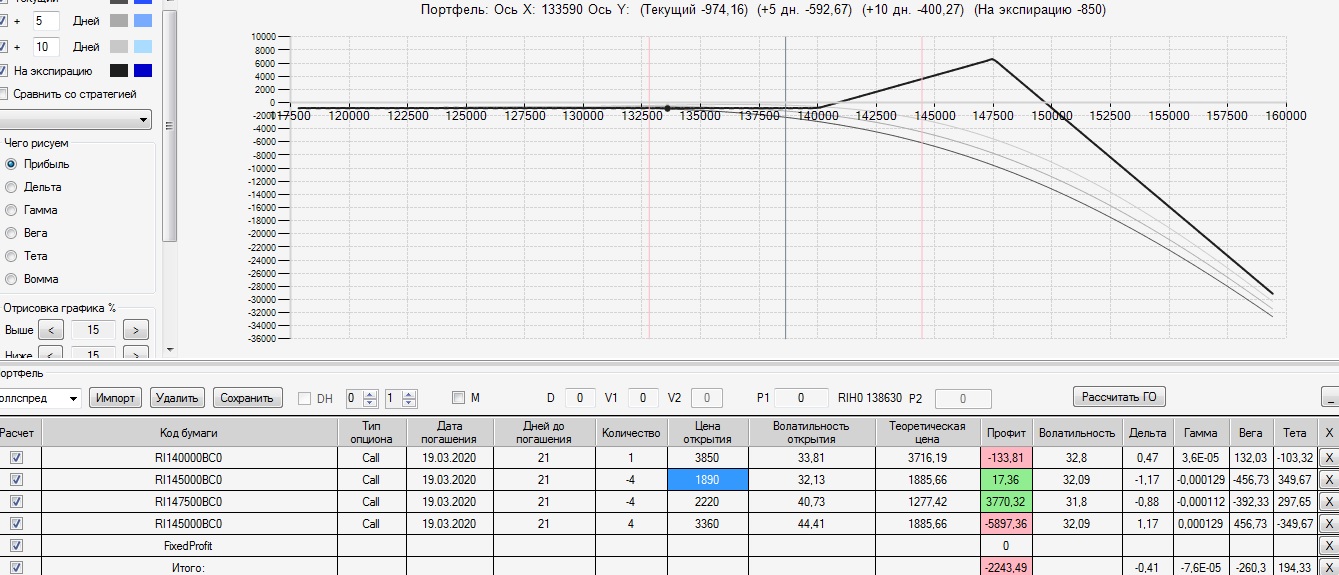1339x575 pixels.
Task: Toggle the +10 Дней curve checkbox
Action: [x=4, y=46]
